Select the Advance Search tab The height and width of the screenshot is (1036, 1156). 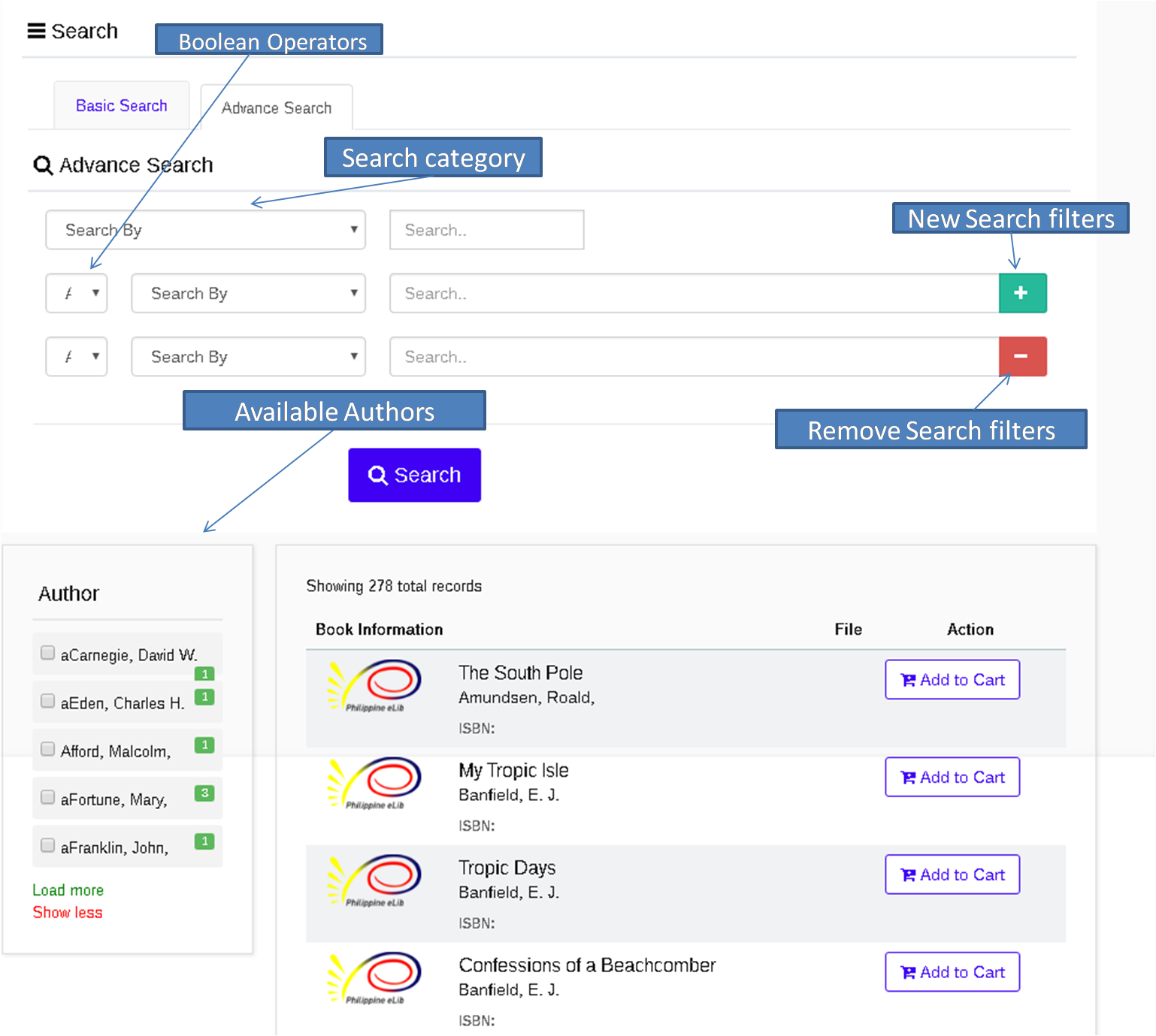276,108
